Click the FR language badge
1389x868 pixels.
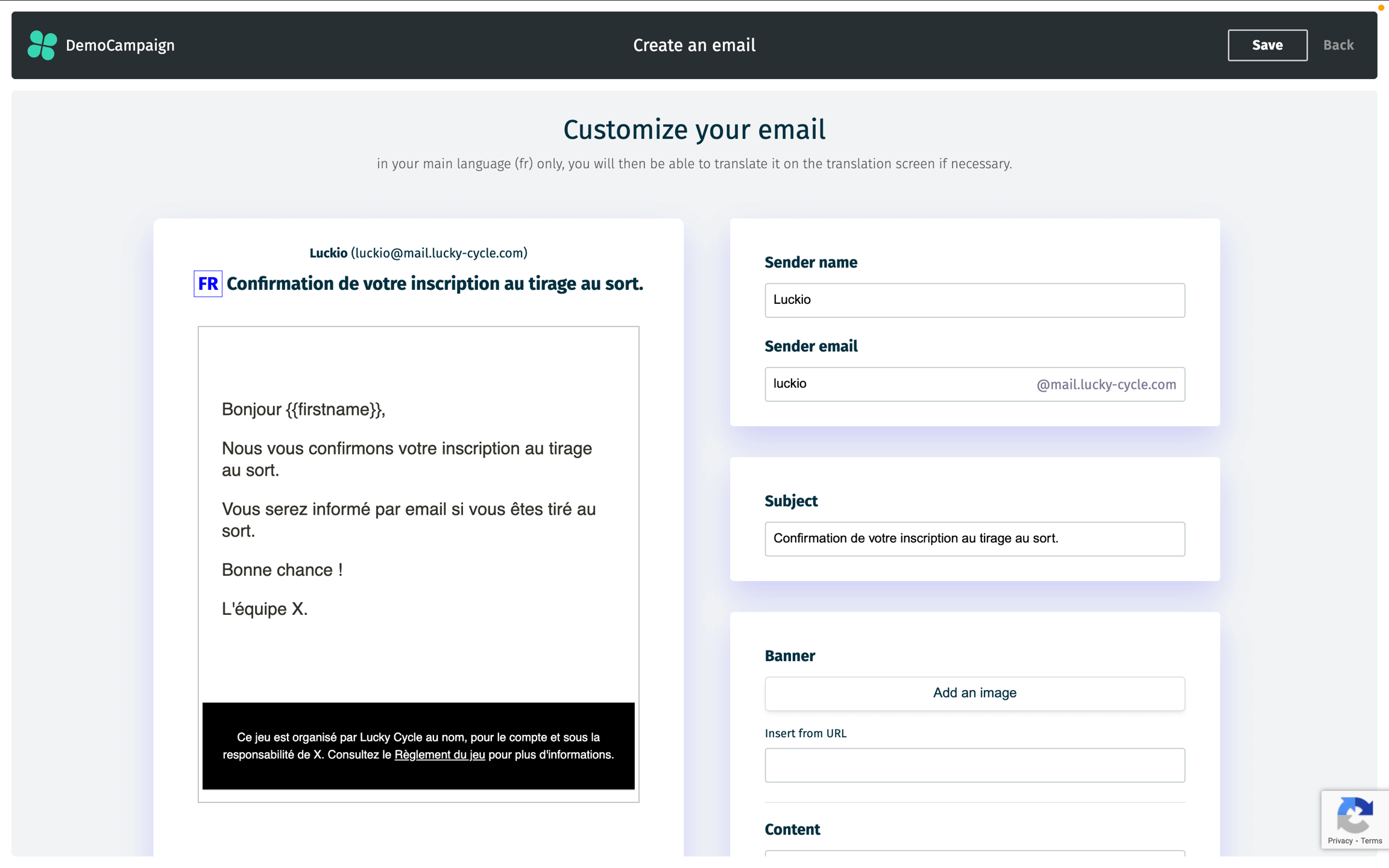[207, 284]
